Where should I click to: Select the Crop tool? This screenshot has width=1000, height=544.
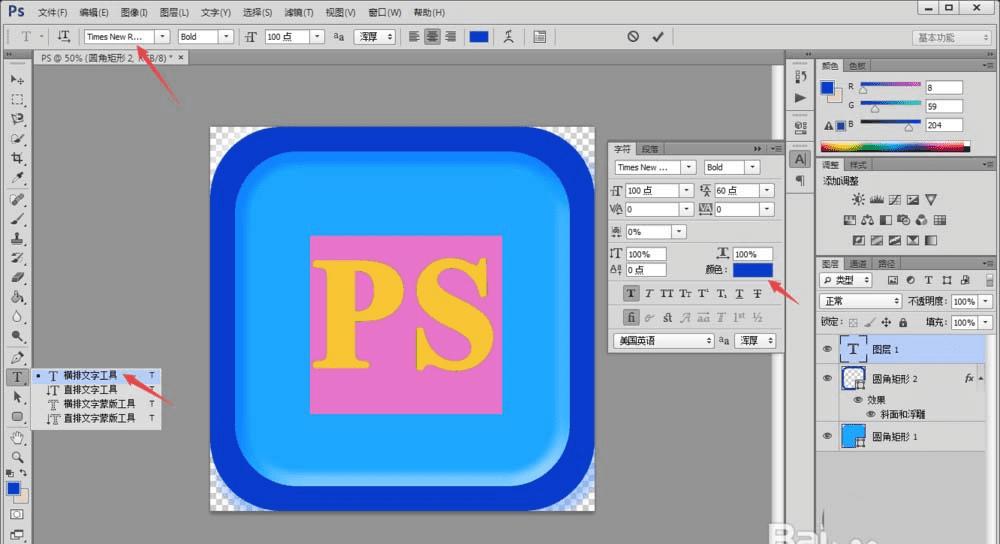pyautogui.click(x=17, y=158)
